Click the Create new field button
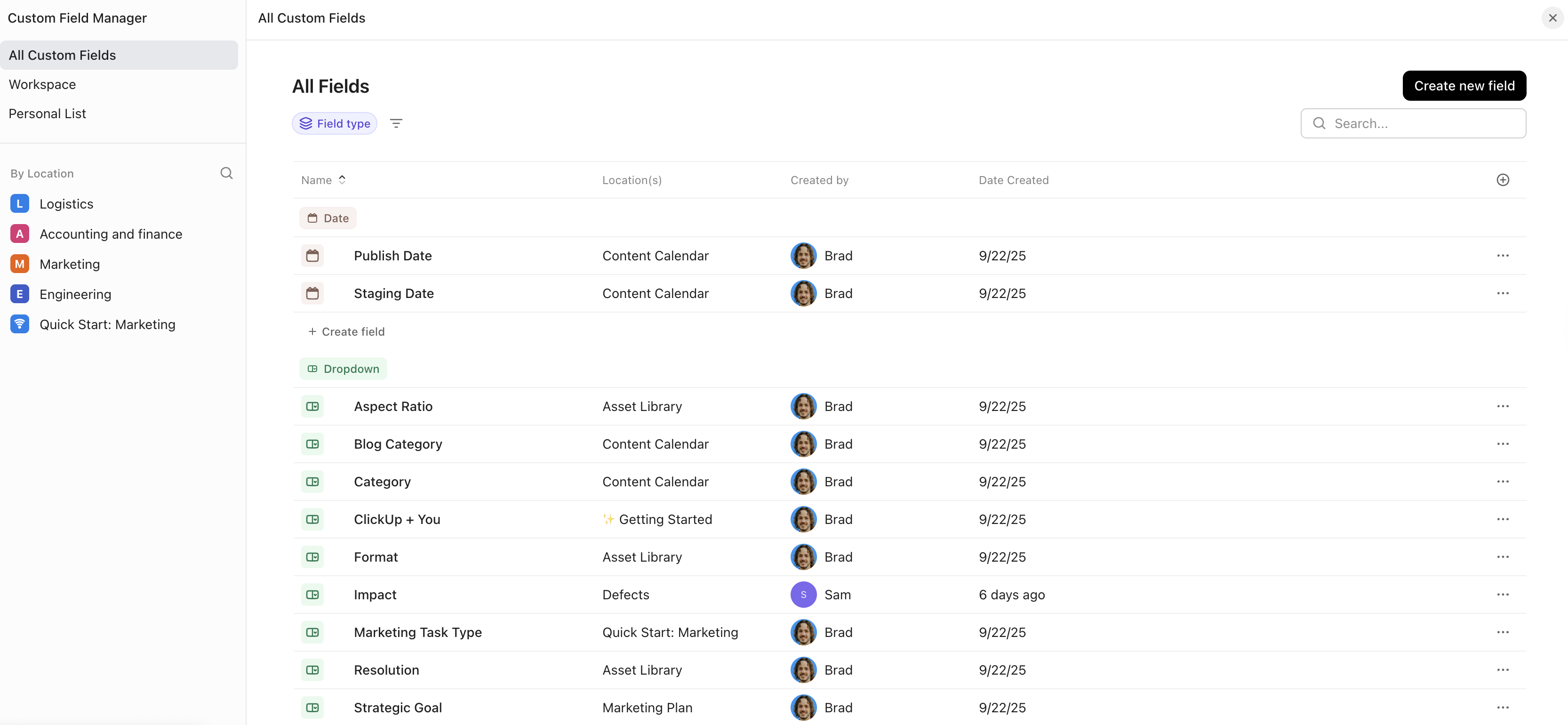The width and height of the screenshot is (1568, 725). click(x=1464, y=85)
